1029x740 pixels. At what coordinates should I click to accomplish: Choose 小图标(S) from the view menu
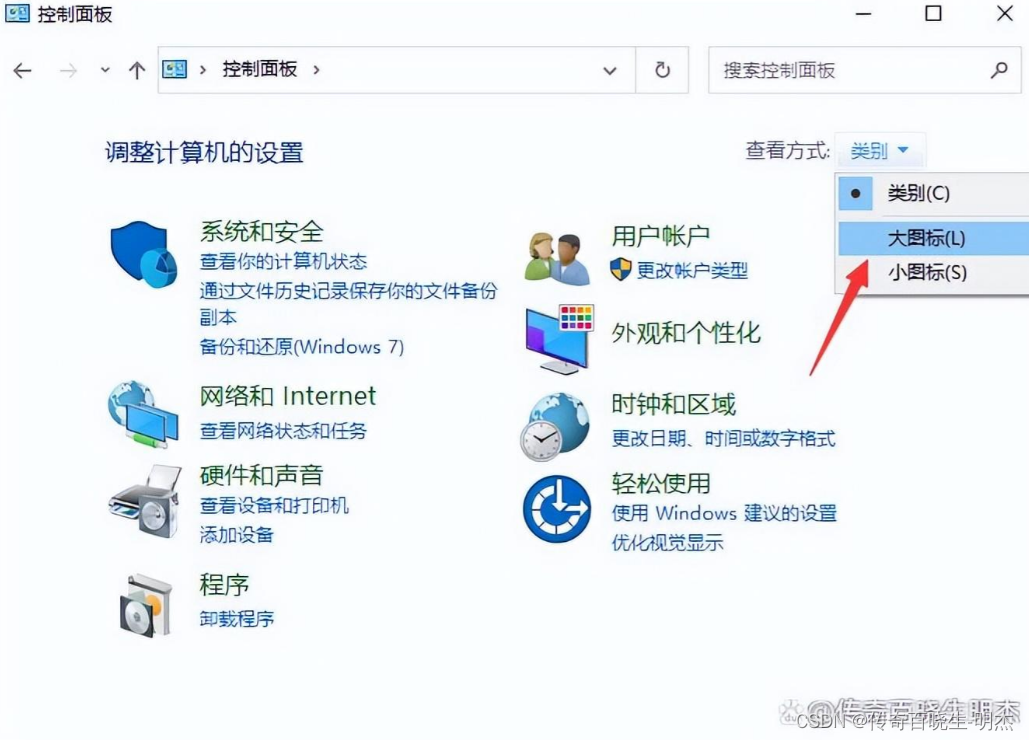(x=933, y=272)
